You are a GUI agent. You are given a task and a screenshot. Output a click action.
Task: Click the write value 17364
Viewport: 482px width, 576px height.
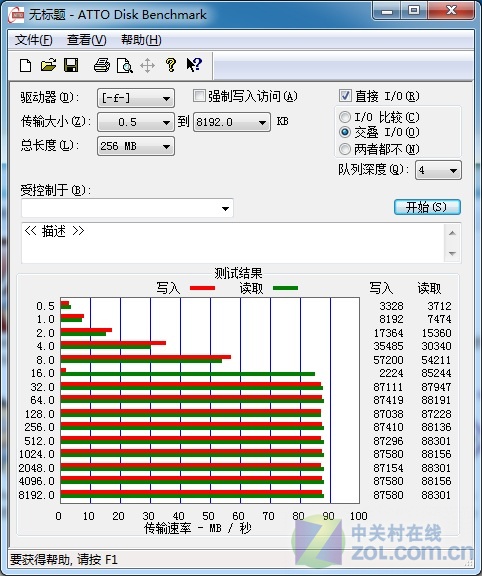click(x=388, y=333)
